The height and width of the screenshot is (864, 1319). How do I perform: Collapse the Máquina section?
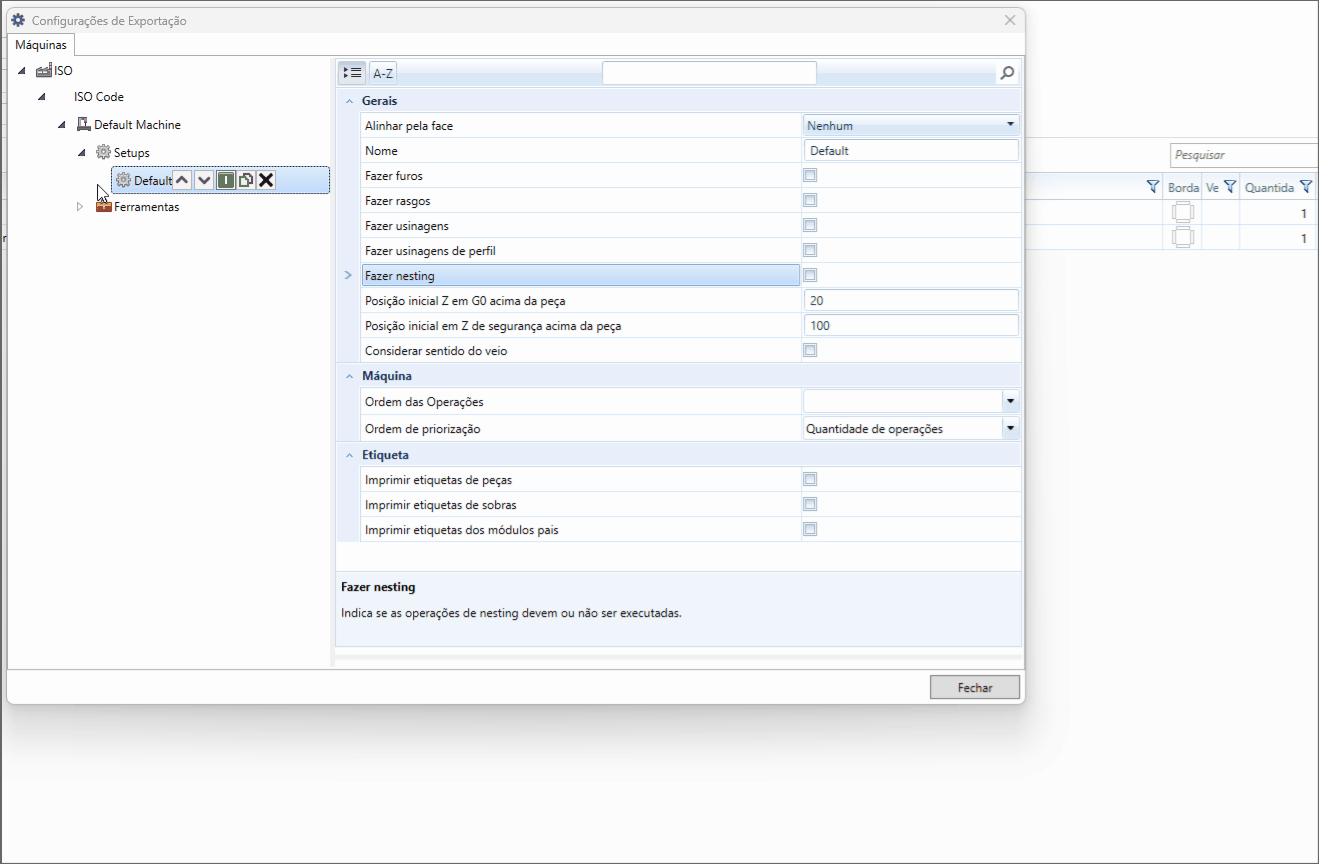tap(349, 376)
